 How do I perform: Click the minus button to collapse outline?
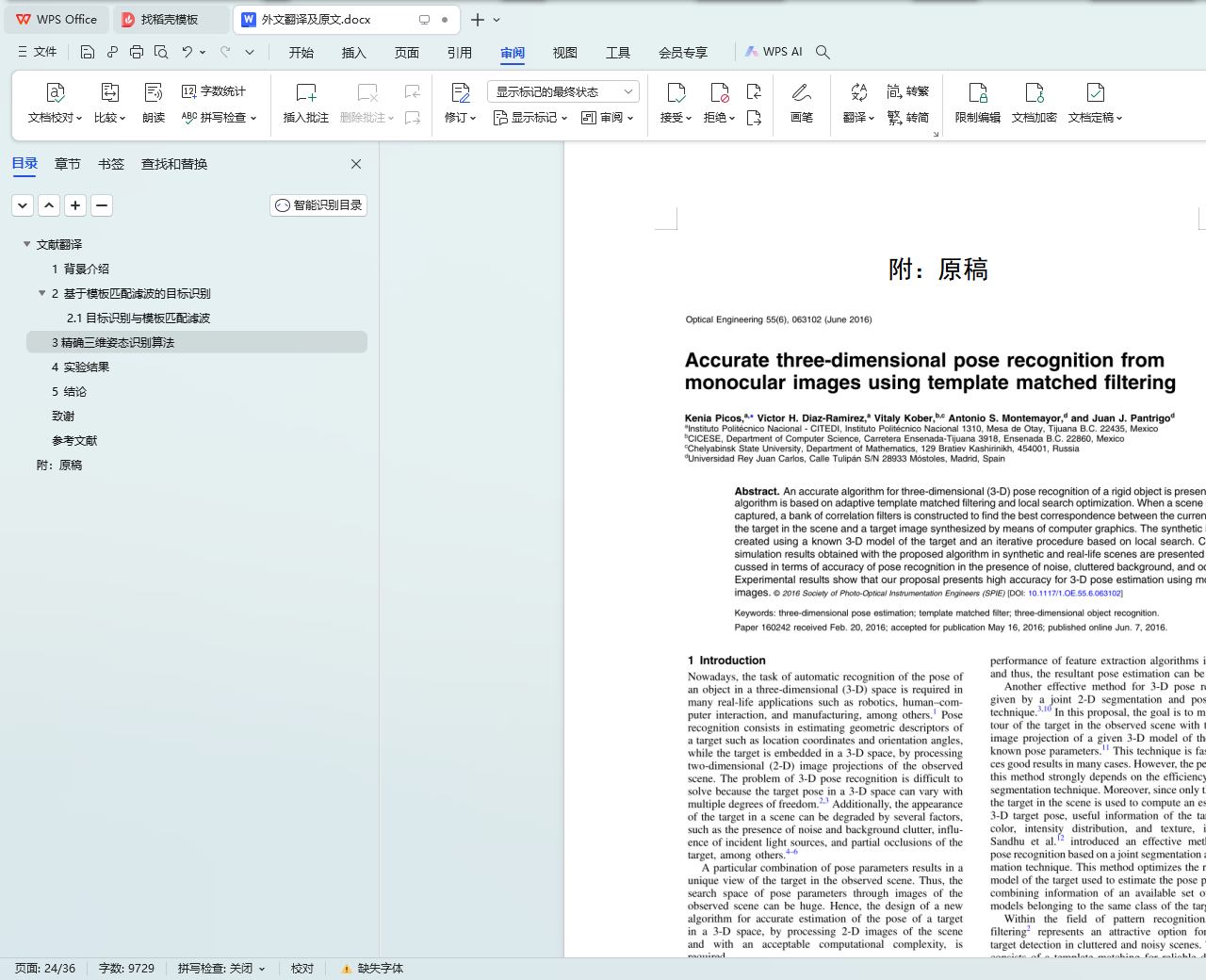102,205
